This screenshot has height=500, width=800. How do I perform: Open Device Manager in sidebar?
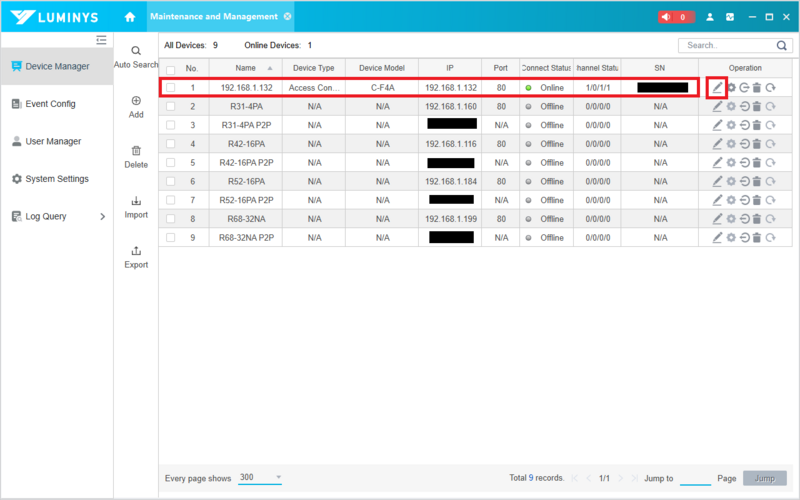tap(57, 66)
